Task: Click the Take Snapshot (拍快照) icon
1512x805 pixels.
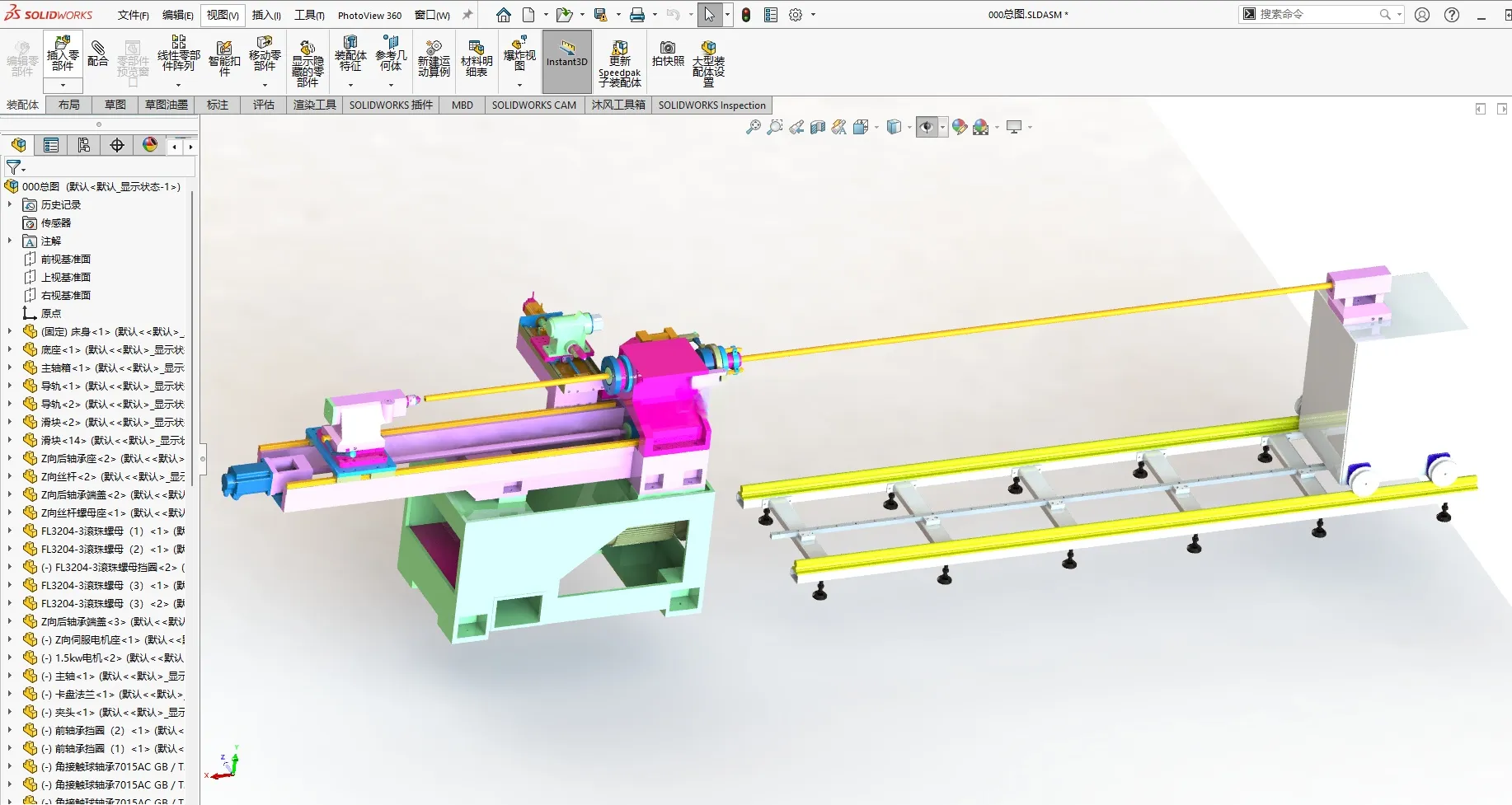Action: (x=668, y=54)
